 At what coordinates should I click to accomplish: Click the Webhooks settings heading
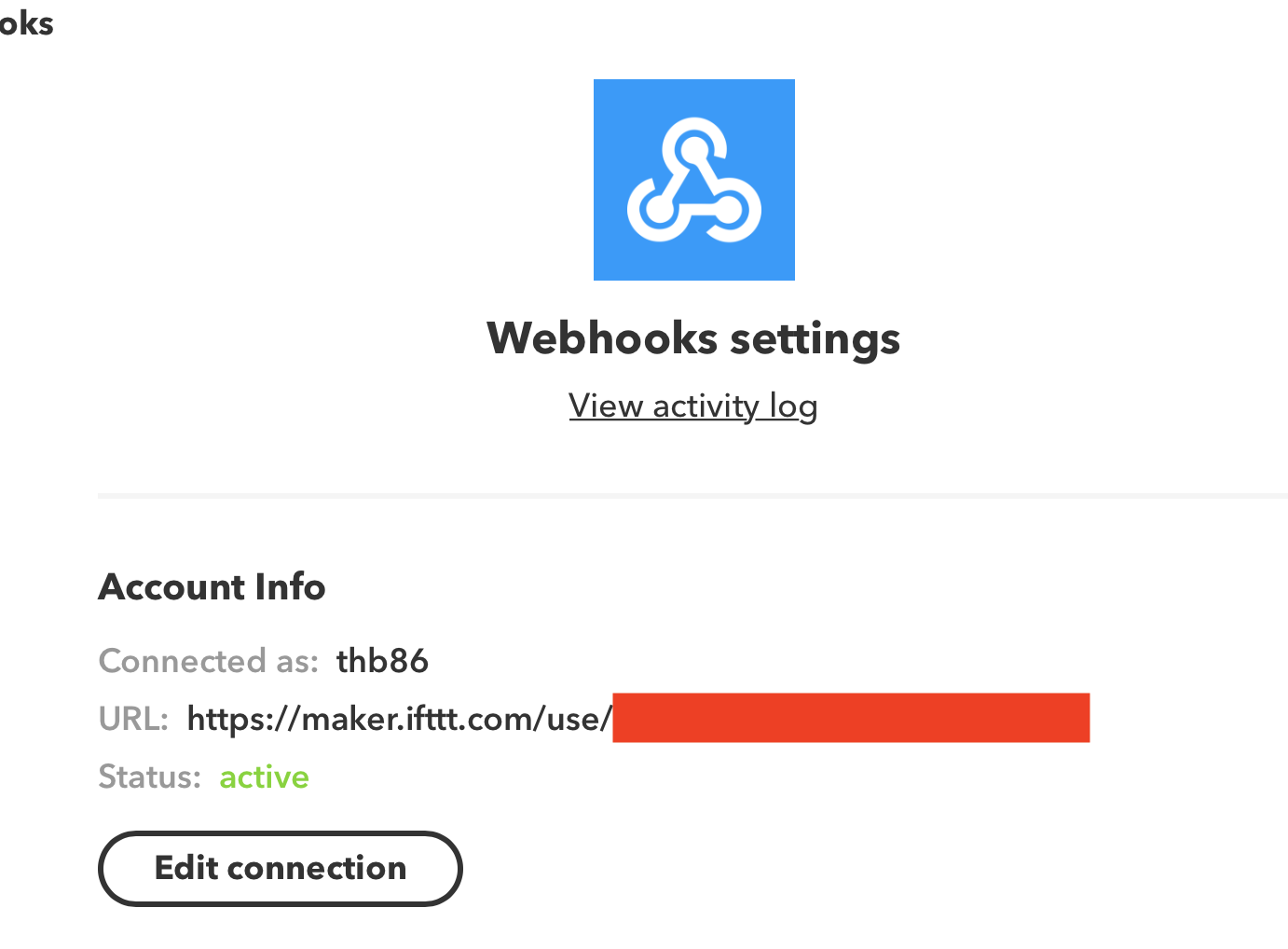tap(692, 337)
